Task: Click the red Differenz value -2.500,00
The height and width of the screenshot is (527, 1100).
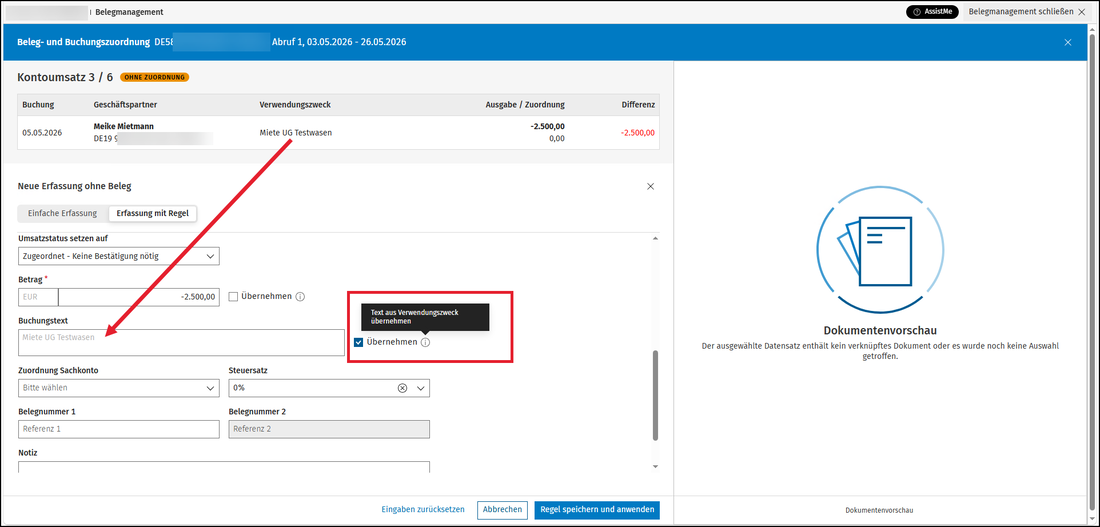Action: 638,132
